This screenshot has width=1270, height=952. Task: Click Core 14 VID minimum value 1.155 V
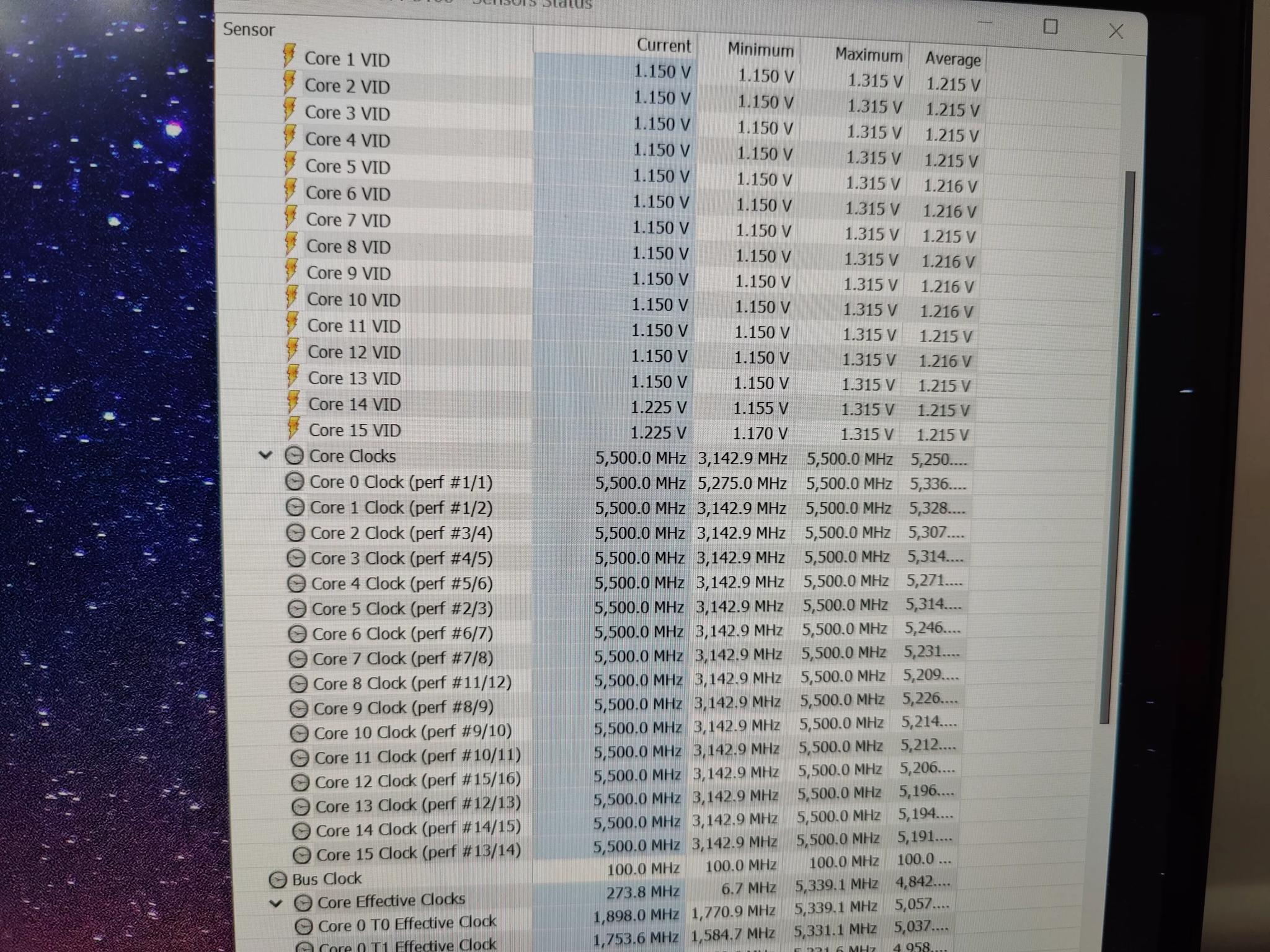(x=760, y=408)
